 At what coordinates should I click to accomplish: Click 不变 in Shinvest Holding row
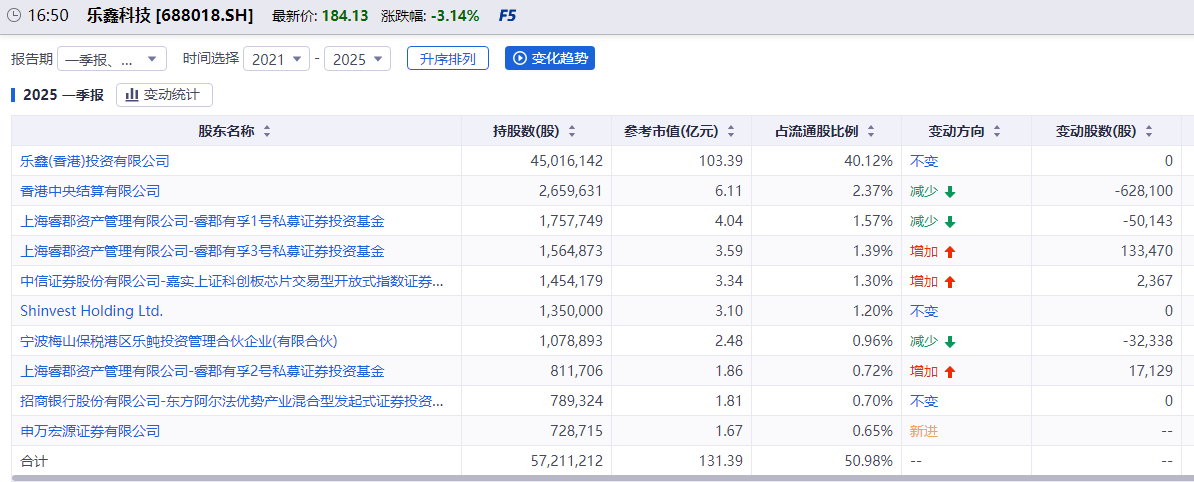pos(924,311)
